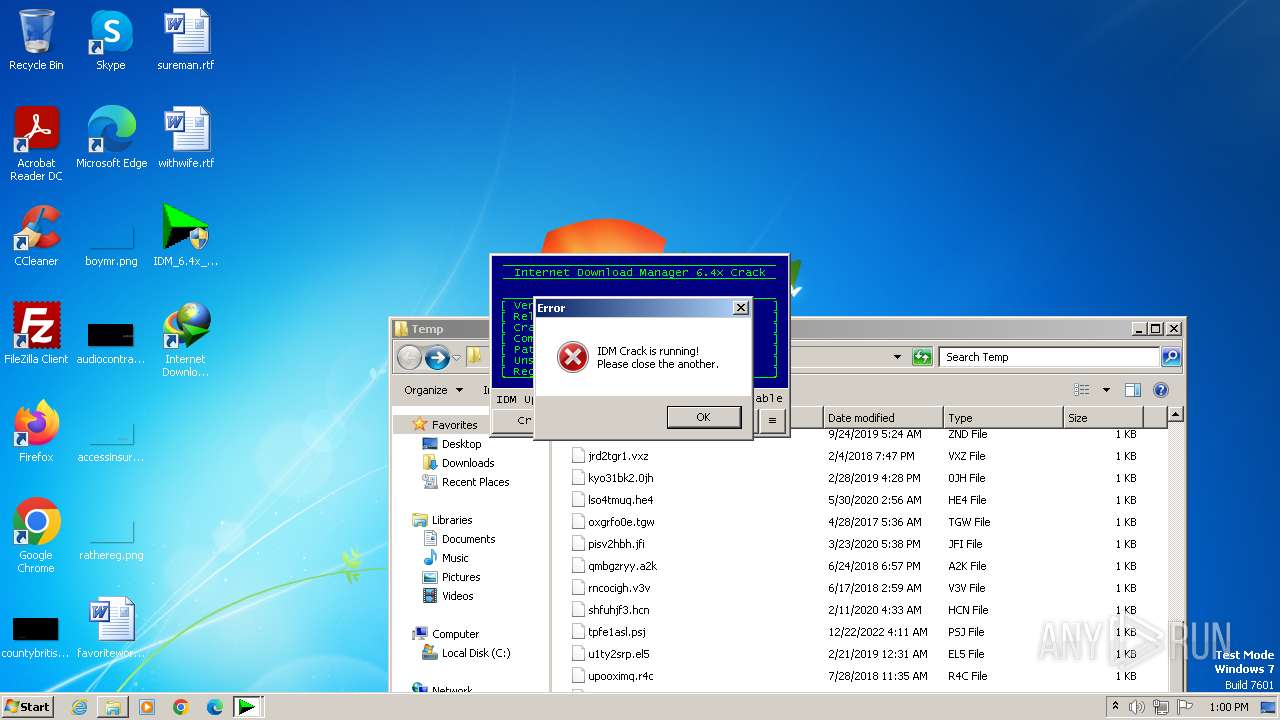Sort by Type column header
The width and height of the screenshot is (1280, 720).
pos(1003,418)
